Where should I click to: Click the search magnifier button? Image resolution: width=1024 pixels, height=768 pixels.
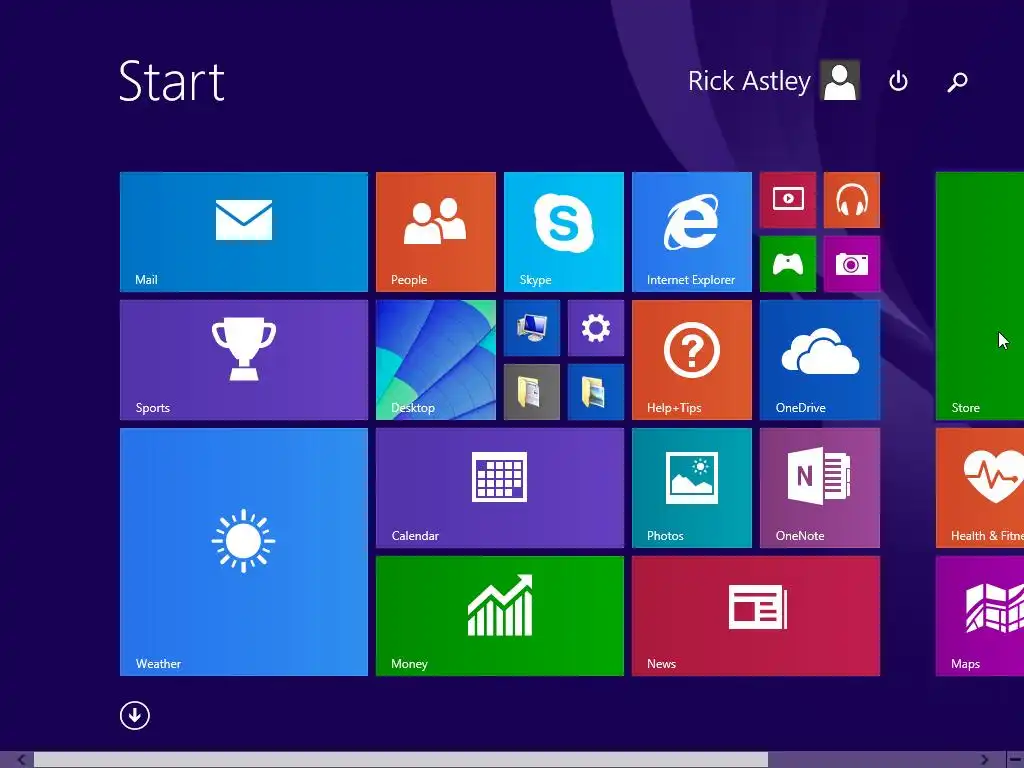click(x=957, y=81)
